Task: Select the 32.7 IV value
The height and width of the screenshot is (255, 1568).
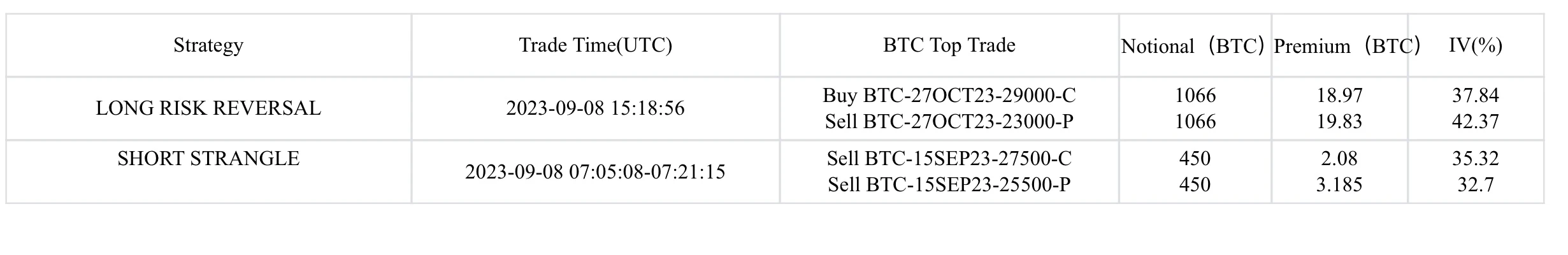Action: pyautogui.click(x=1476, y=184)
